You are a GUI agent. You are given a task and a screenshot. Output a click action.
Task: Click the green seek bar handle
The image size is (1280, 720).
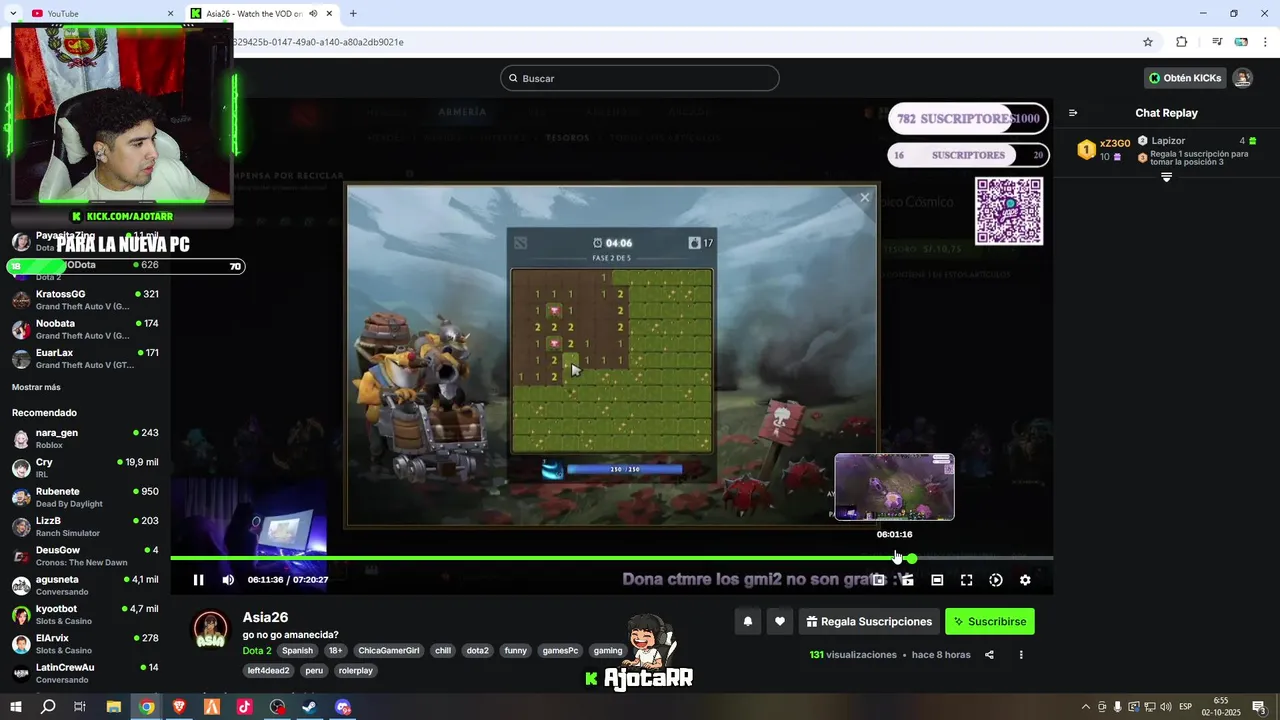click(911, 558)
